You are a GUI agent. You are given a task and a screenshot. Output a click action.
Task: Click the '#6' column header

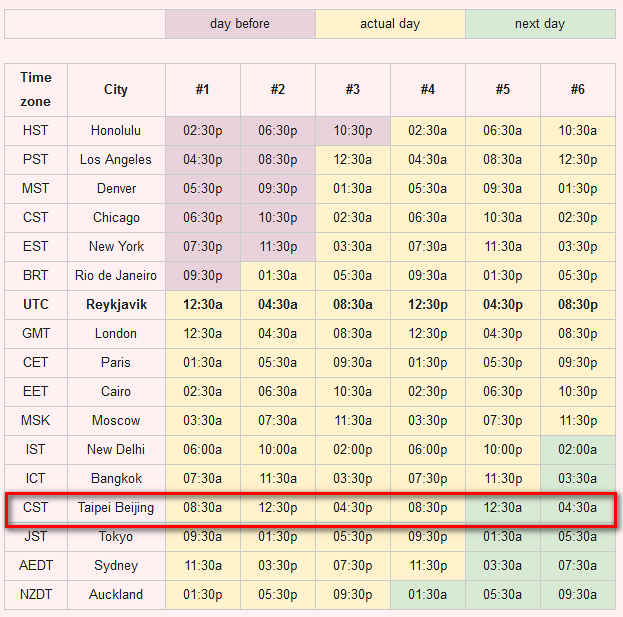578,89
